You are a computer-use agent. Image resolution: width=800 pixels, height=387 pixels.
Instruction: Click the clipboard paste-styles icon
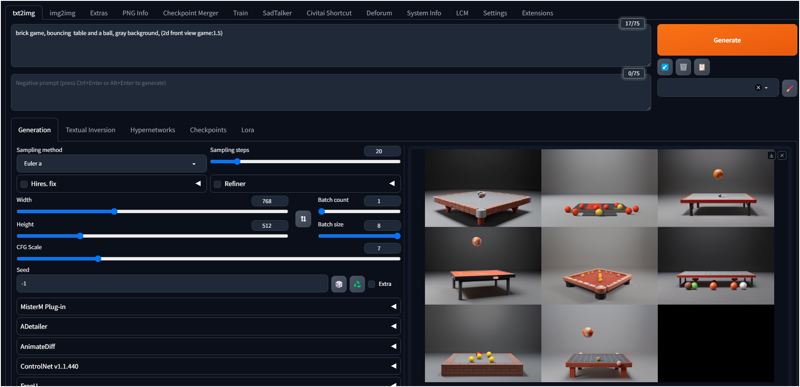point(702,67)
